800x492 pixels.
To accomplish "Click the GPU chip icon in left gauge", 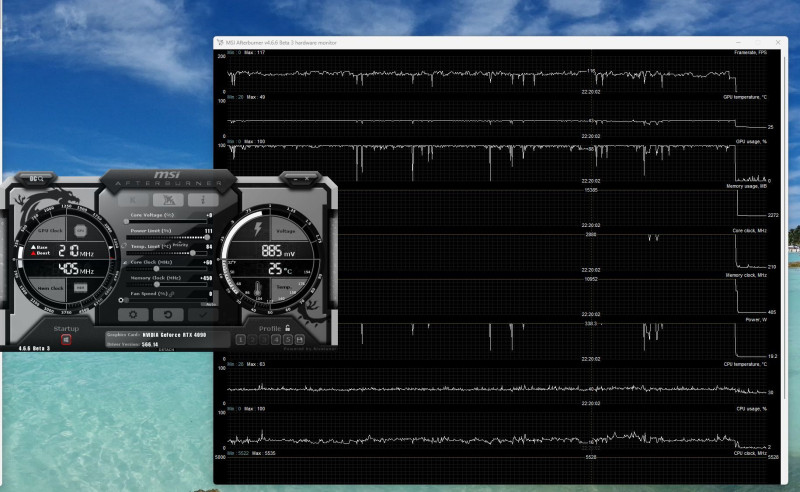I will tap(80, 231).
